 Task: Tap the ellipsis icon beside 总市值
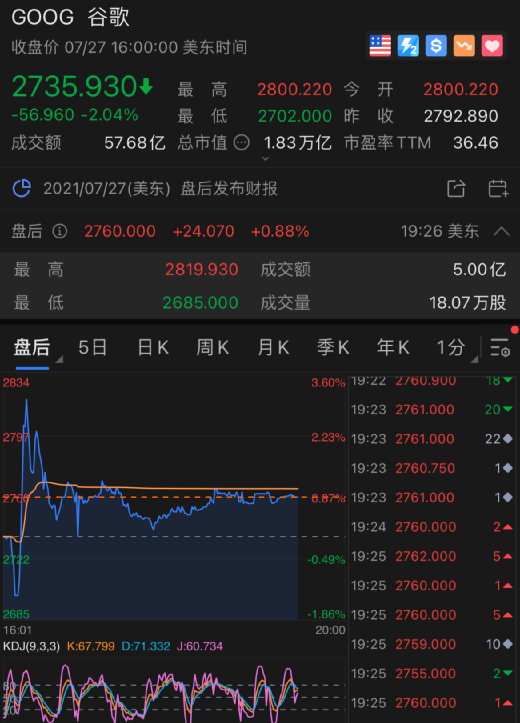click(242, 142)
